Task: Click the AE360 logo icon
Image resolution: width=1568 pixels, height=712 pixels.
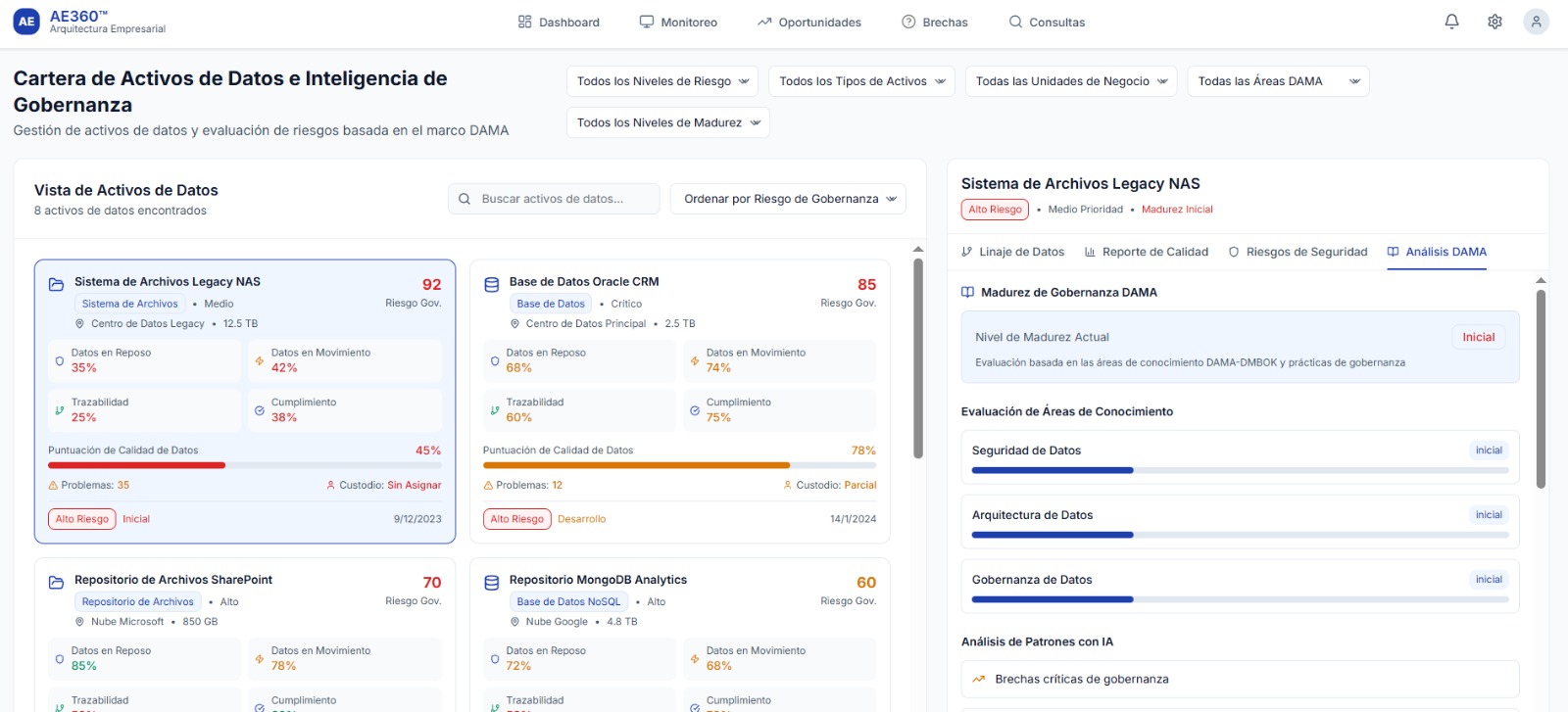Action: tap(26, 22)
